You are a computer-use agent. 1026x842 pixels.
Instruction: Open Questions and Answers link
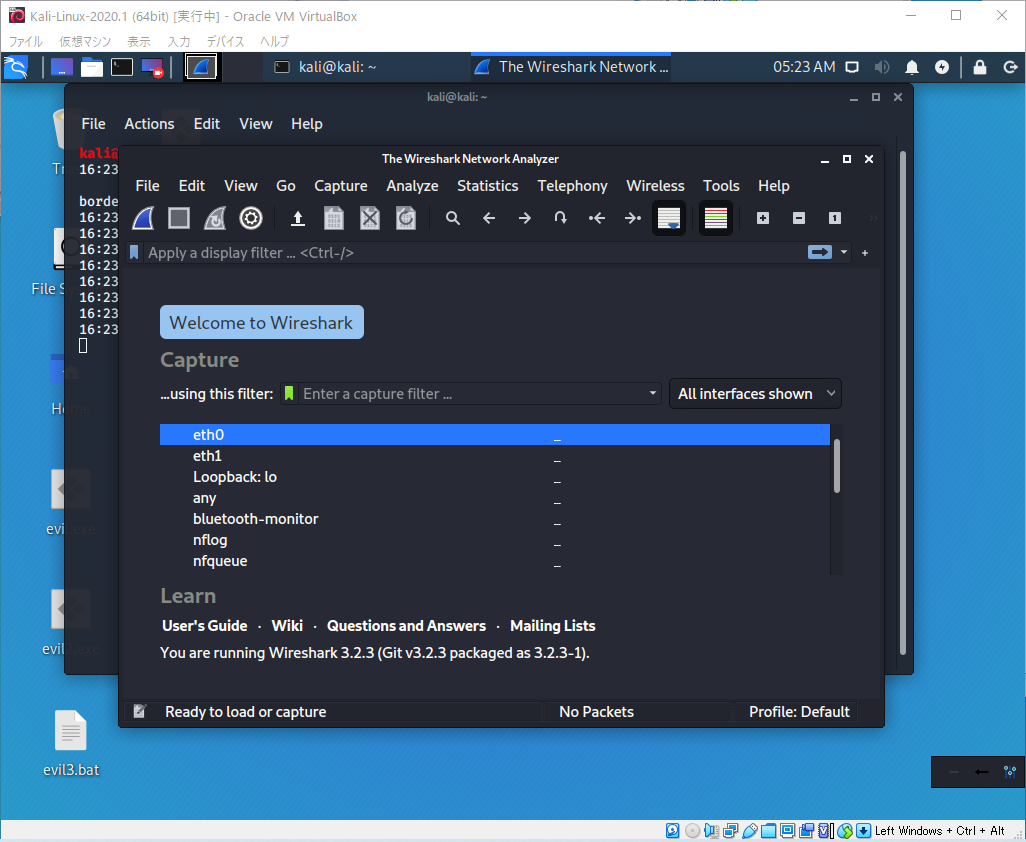(406, 625)
